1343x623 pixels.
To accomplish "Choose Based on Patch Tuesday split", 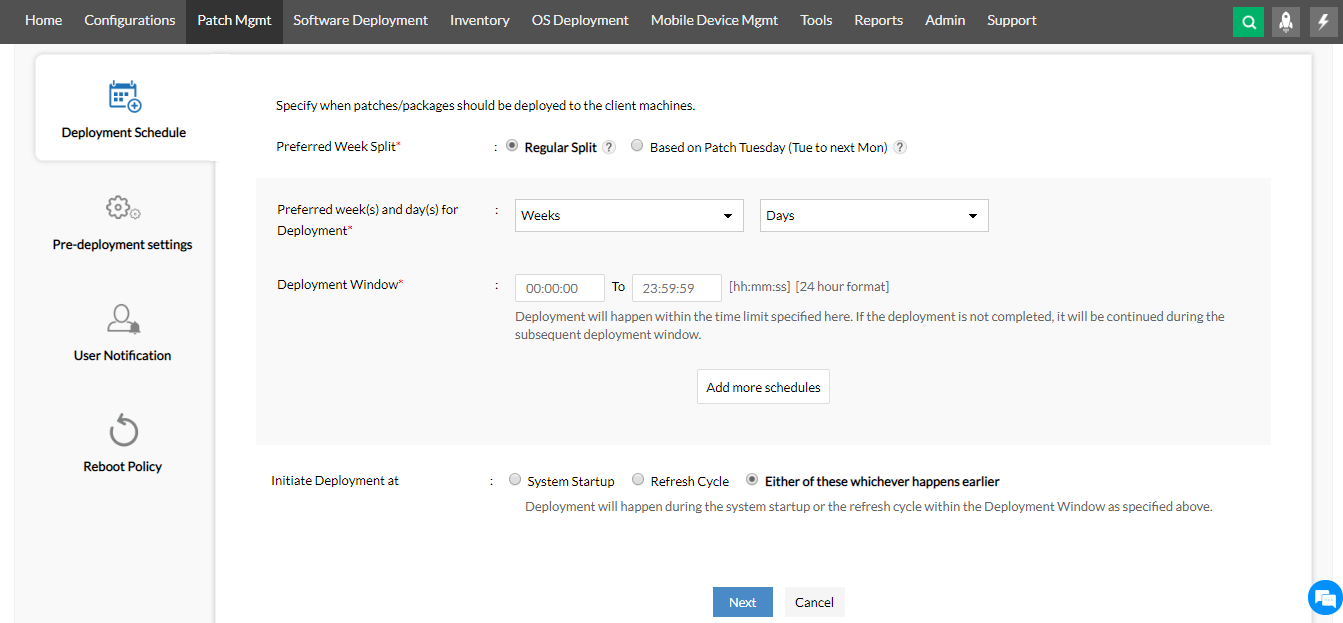I will [x=637, y=145].
